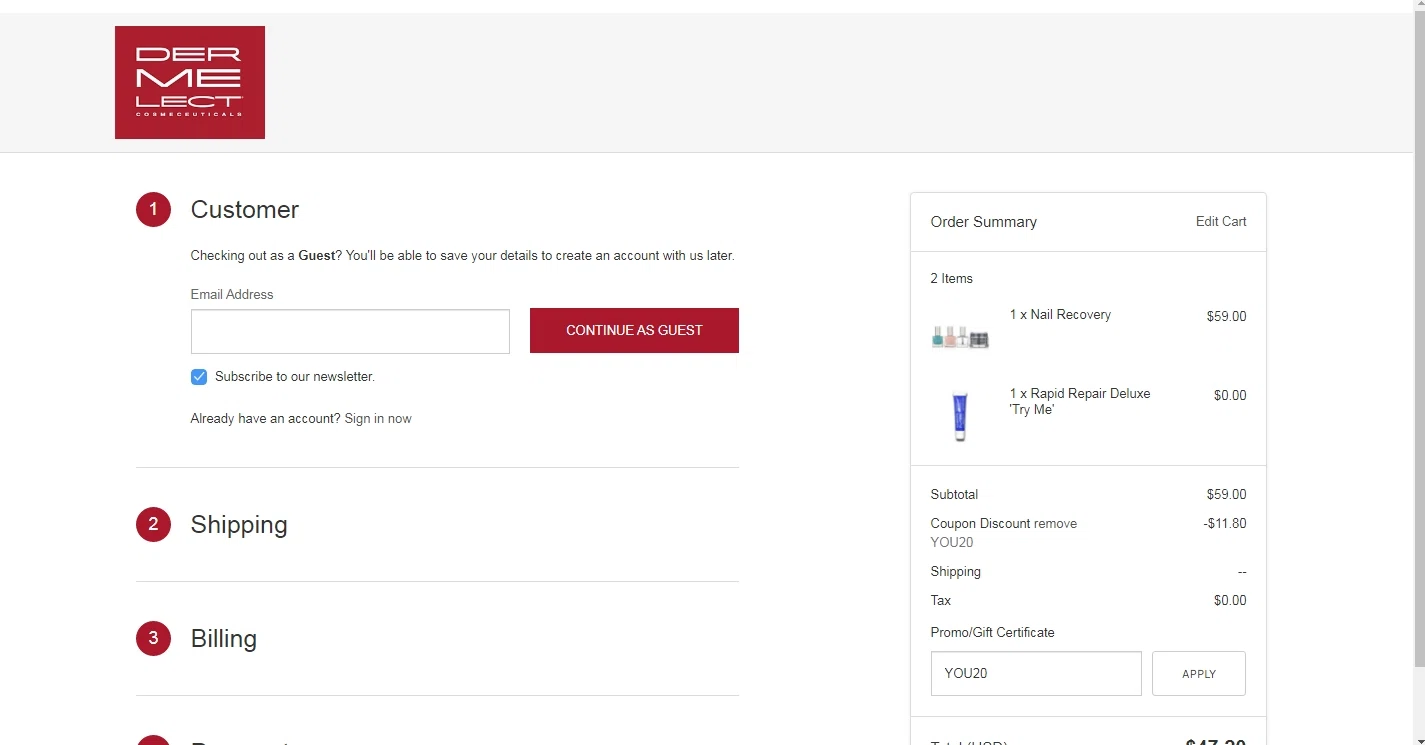Viewport: 1425px width, 745px height.
Task: Click the Customer section heading
Action: tap(245, 210)
